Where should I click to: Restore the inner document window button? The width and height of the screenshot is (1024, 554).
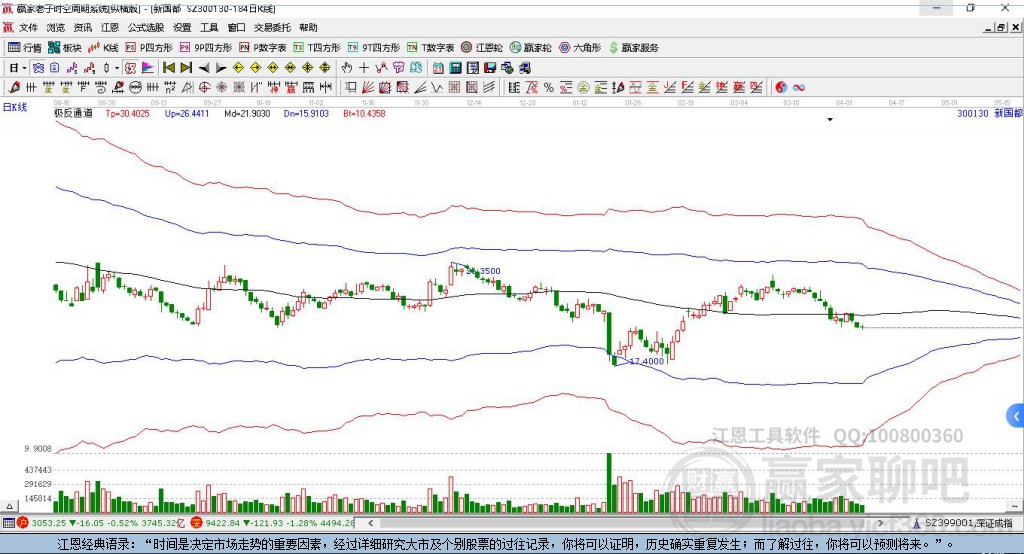tap(1000, 27)
